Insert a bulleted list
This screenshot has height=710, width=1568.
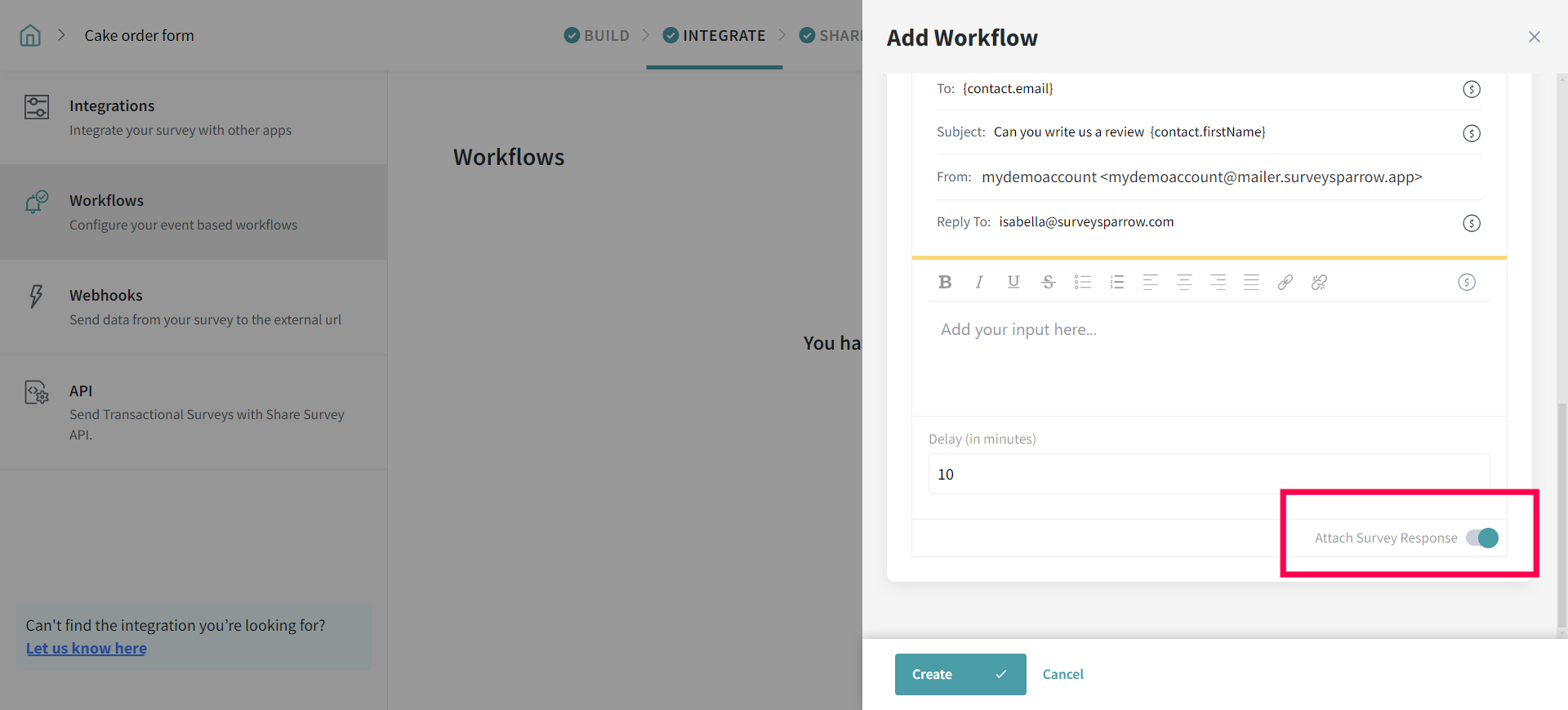pos(1083,282)
